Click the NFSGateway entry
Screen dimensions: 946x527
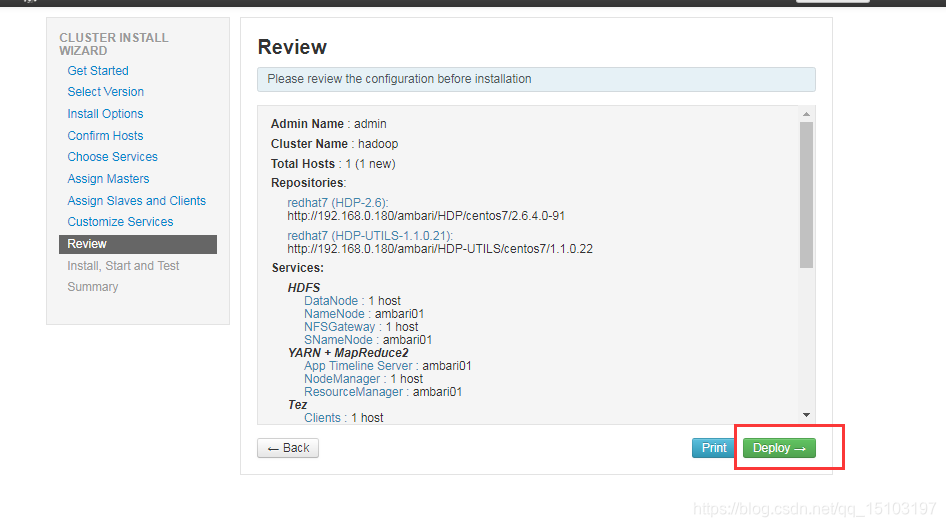[x=361, y=327]
